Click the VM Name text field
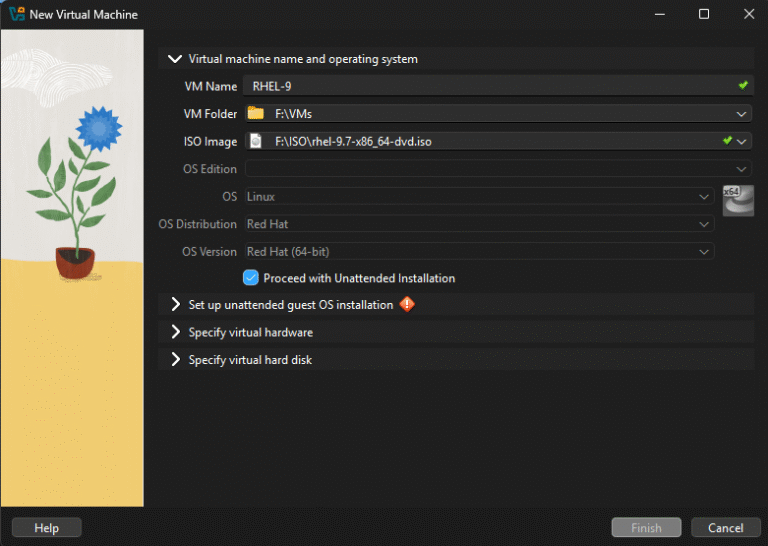Image resolution: width=768 pixels, height=546 pixels. (x=480, y=87)
